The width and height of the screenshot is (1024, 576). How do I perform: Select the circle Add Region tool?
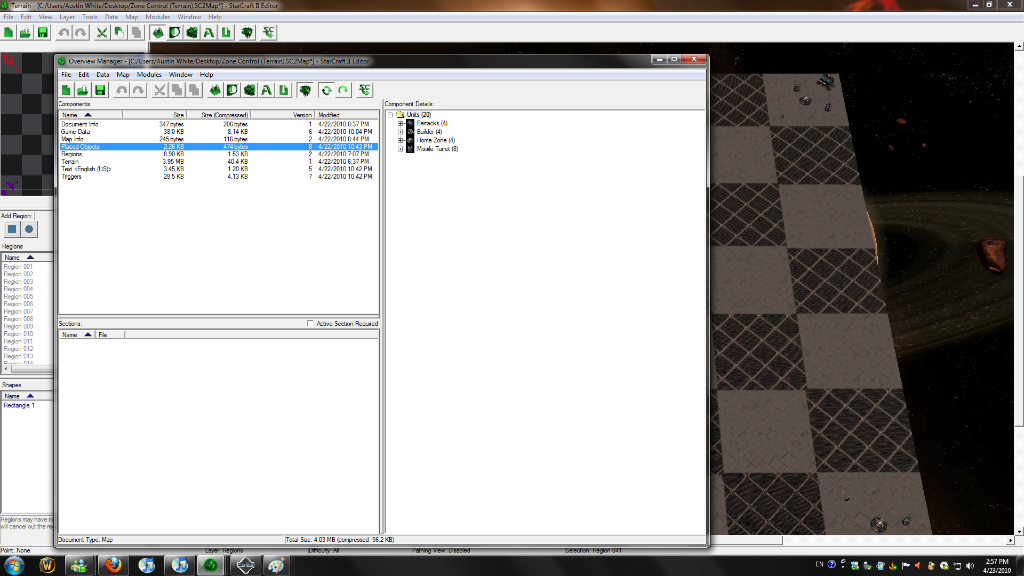tap(29, 229)
